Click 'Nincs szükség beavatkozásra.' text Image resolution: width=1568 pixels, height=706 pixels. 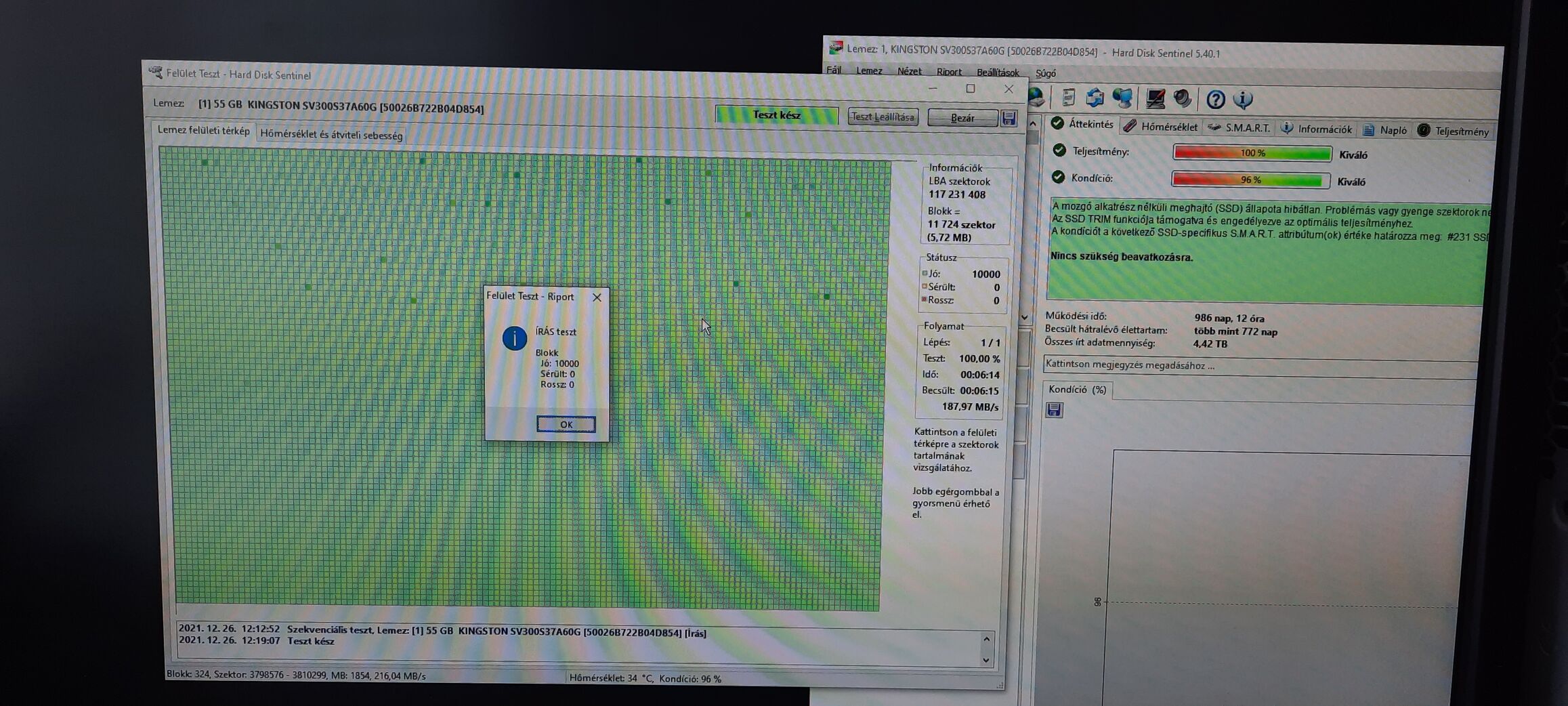click(x=1121, y=257)
